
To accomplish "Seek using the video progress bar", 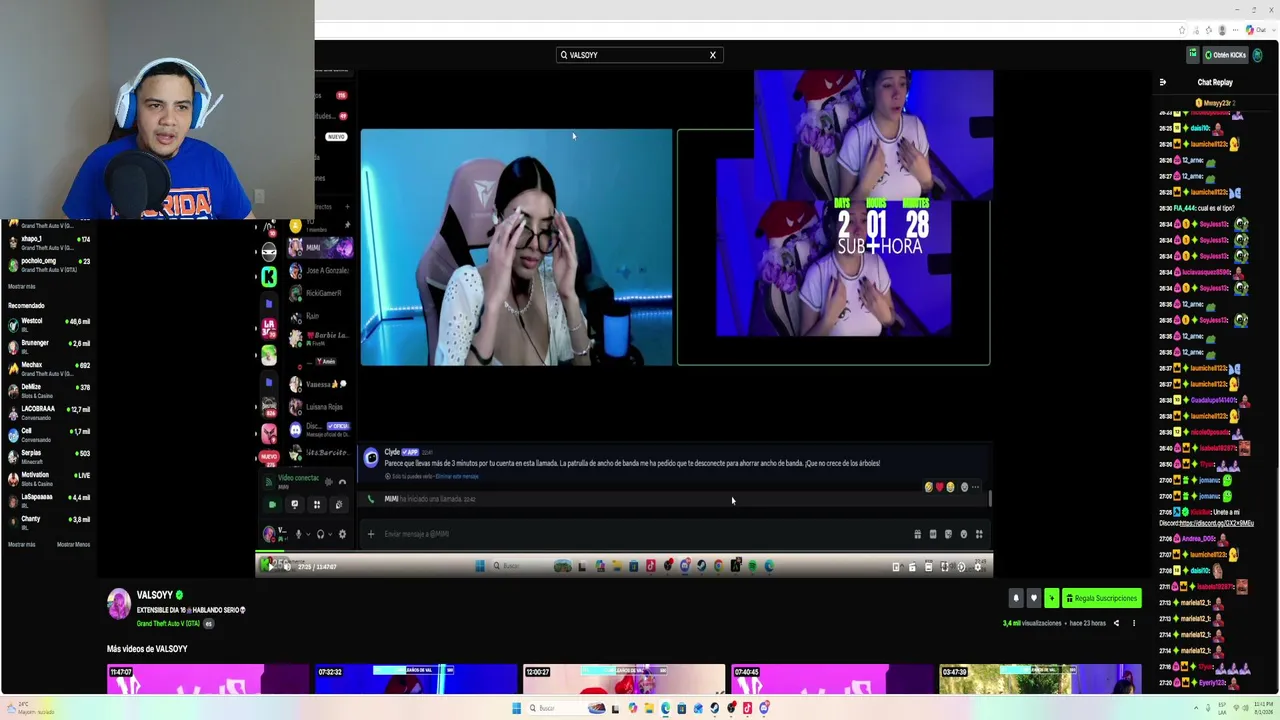I will [x=624, y=553].
